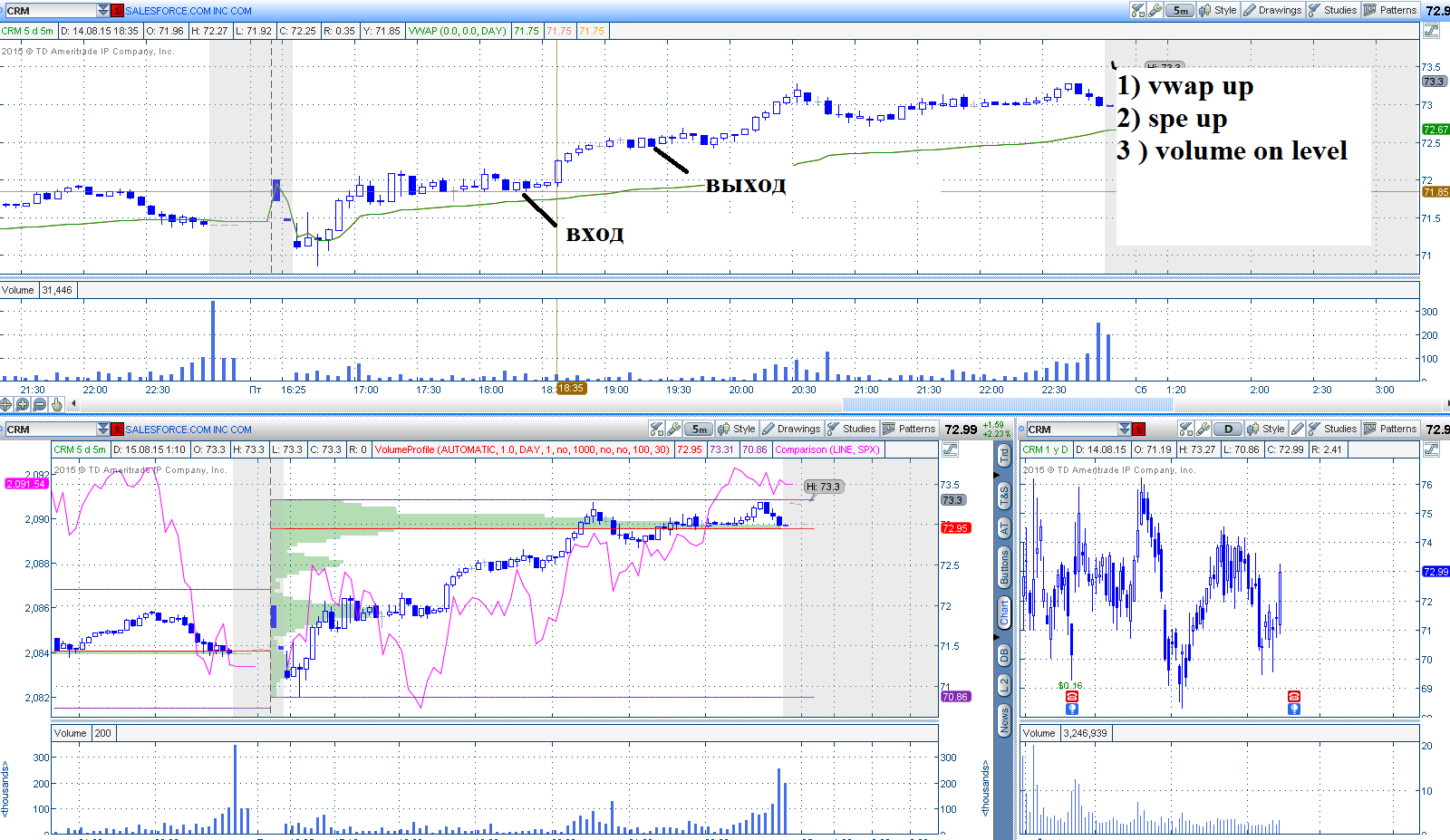Open Patterns menu of daily chart
1450x840 pixels.
(1390, 429)
